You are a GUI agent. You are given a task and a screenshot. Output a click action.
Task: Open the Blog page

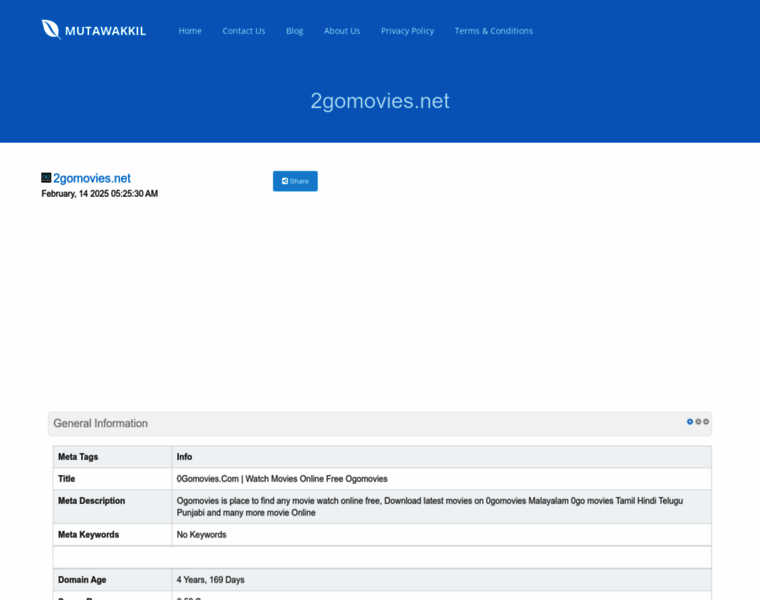(x=295, y=31)
